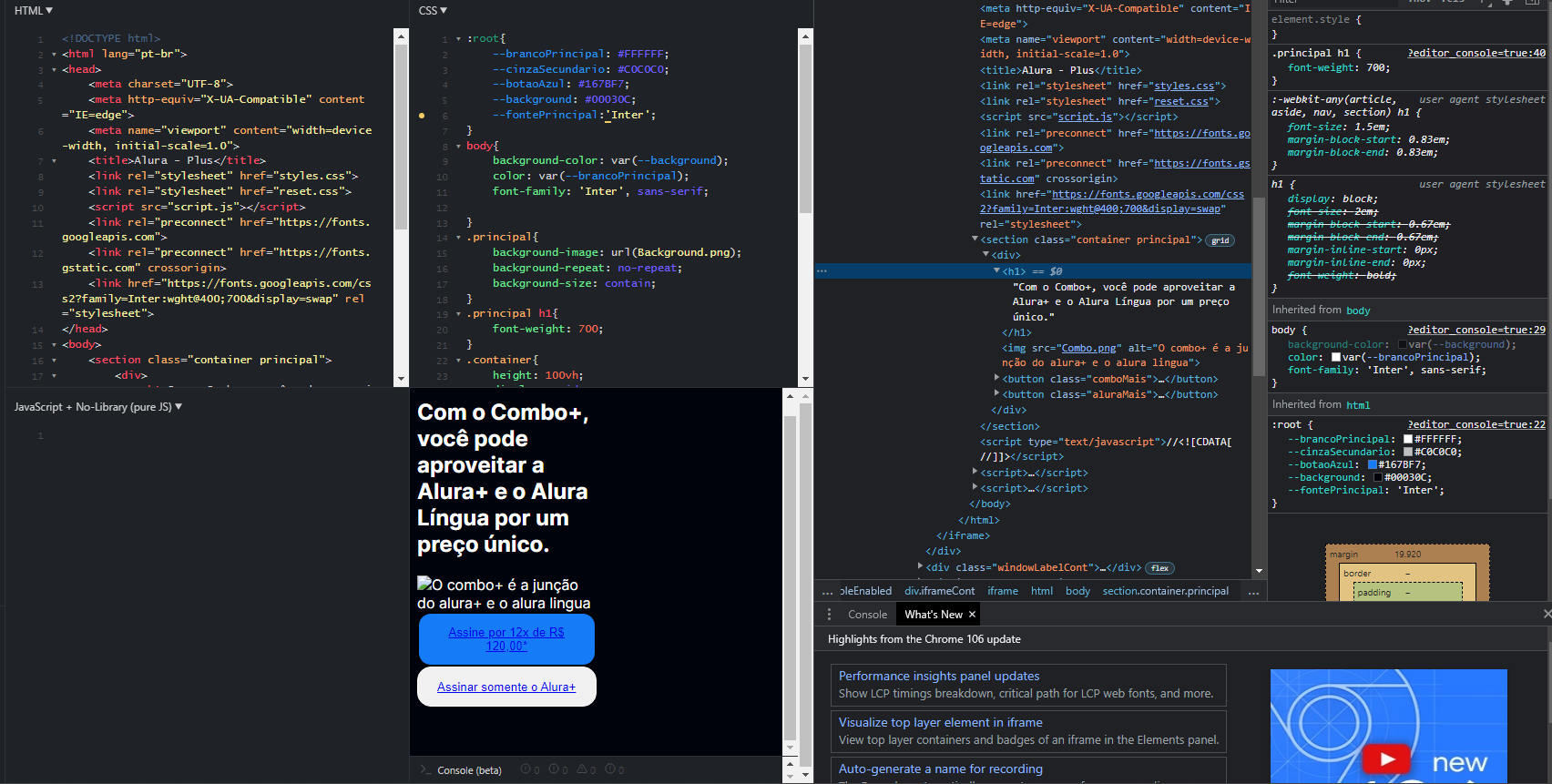Collapse the section.container.principal node in Elements
This screenshot has width=1552, height=784.
coord(975,239)
